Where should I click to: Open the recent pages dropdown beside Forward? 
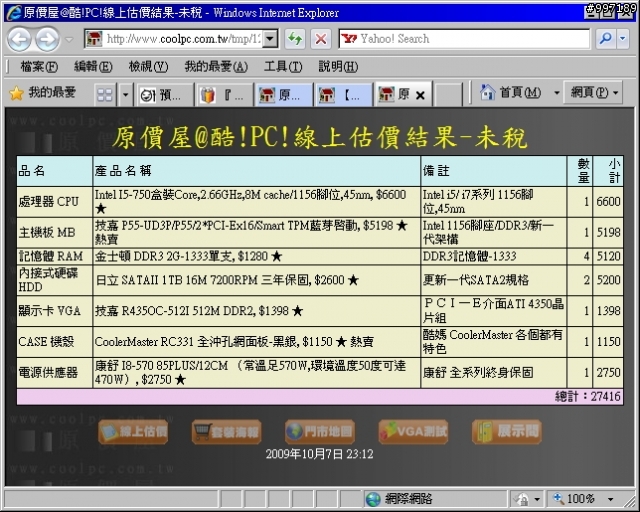[x=69, y=40]
